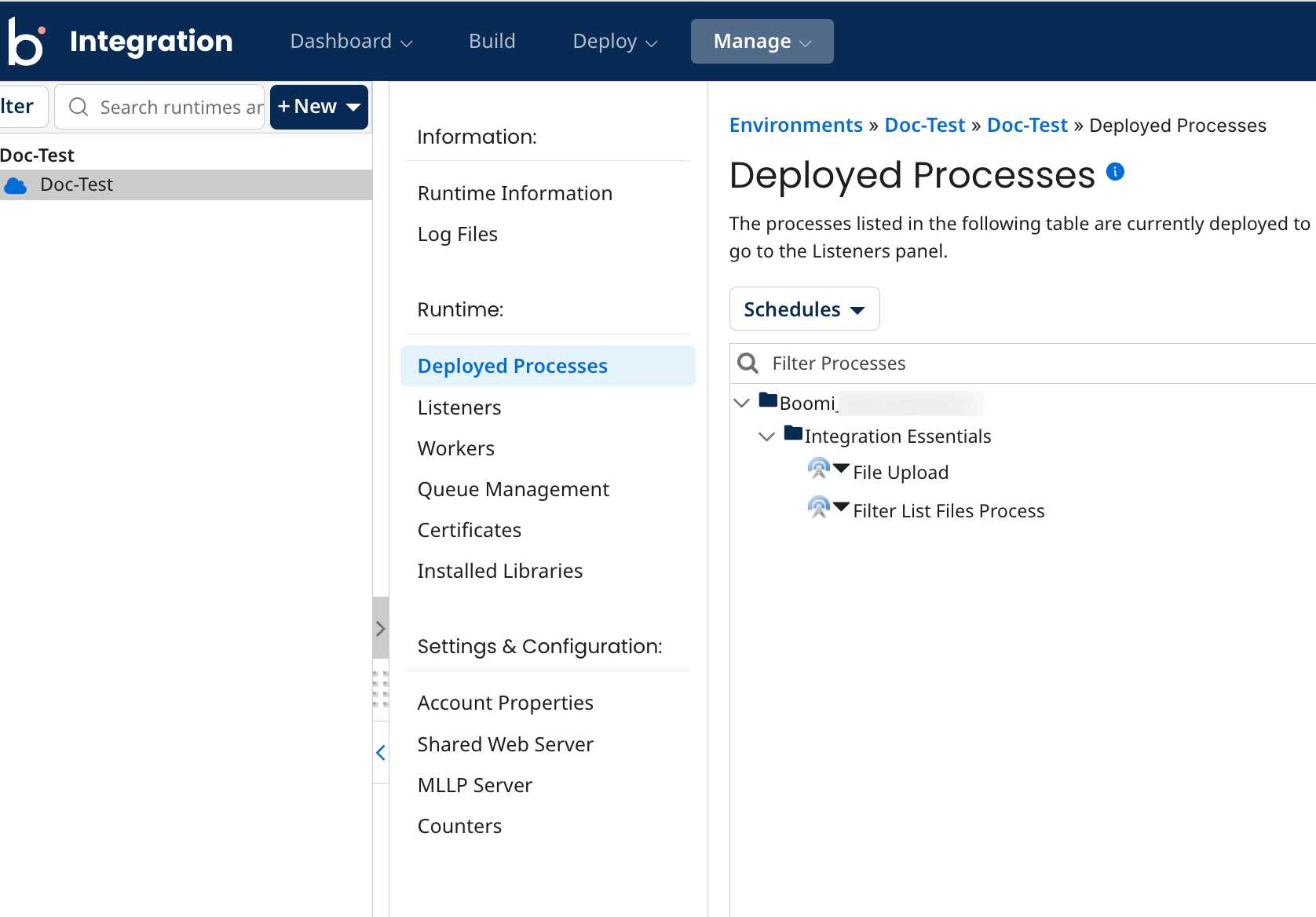Open the dropdown arrow beside File Upload

[841, 469]
